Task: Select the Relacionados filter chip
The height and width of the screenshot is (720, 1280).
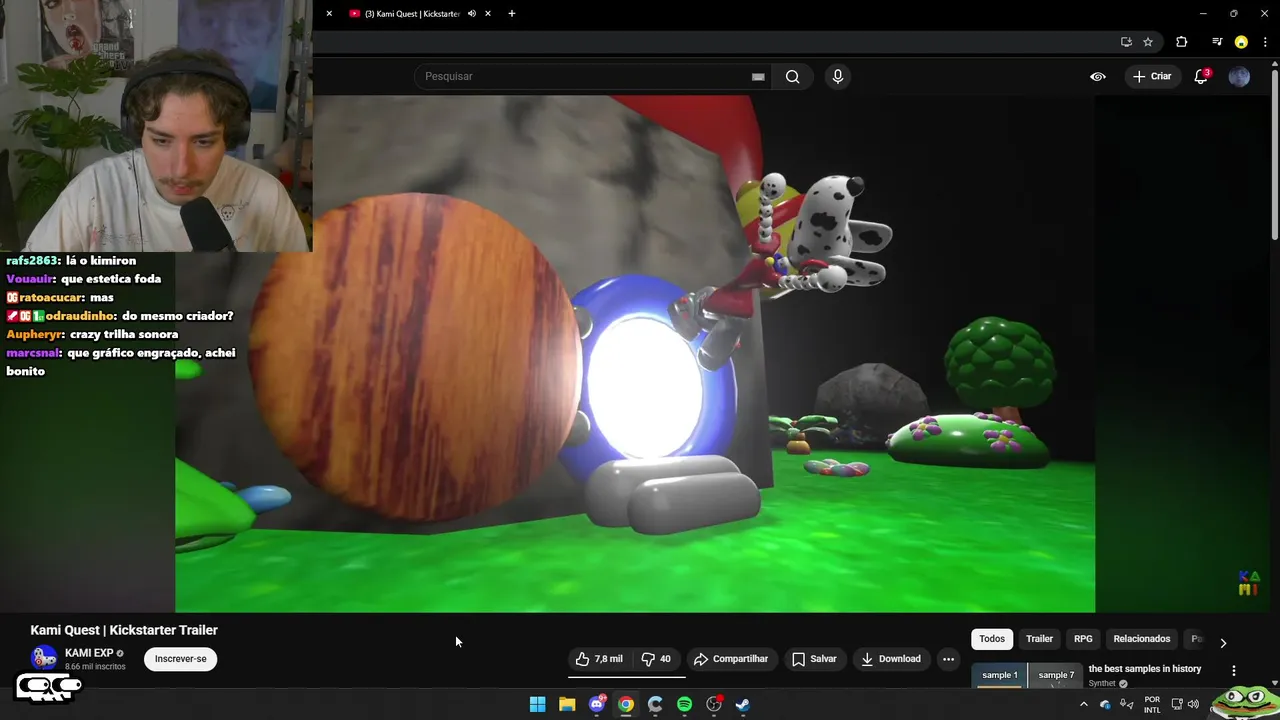Action: coord(1141,639)
